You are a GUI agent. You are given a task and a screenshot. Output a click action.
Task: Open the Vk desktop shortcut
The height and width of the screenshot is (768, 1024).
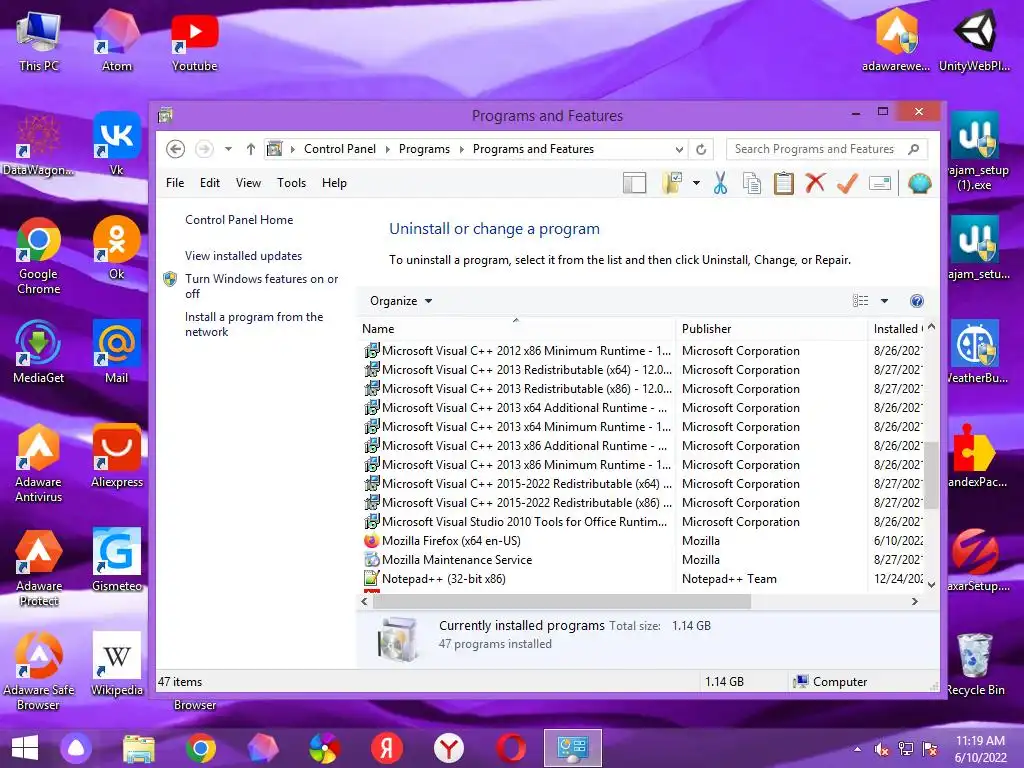coord(117,144)
